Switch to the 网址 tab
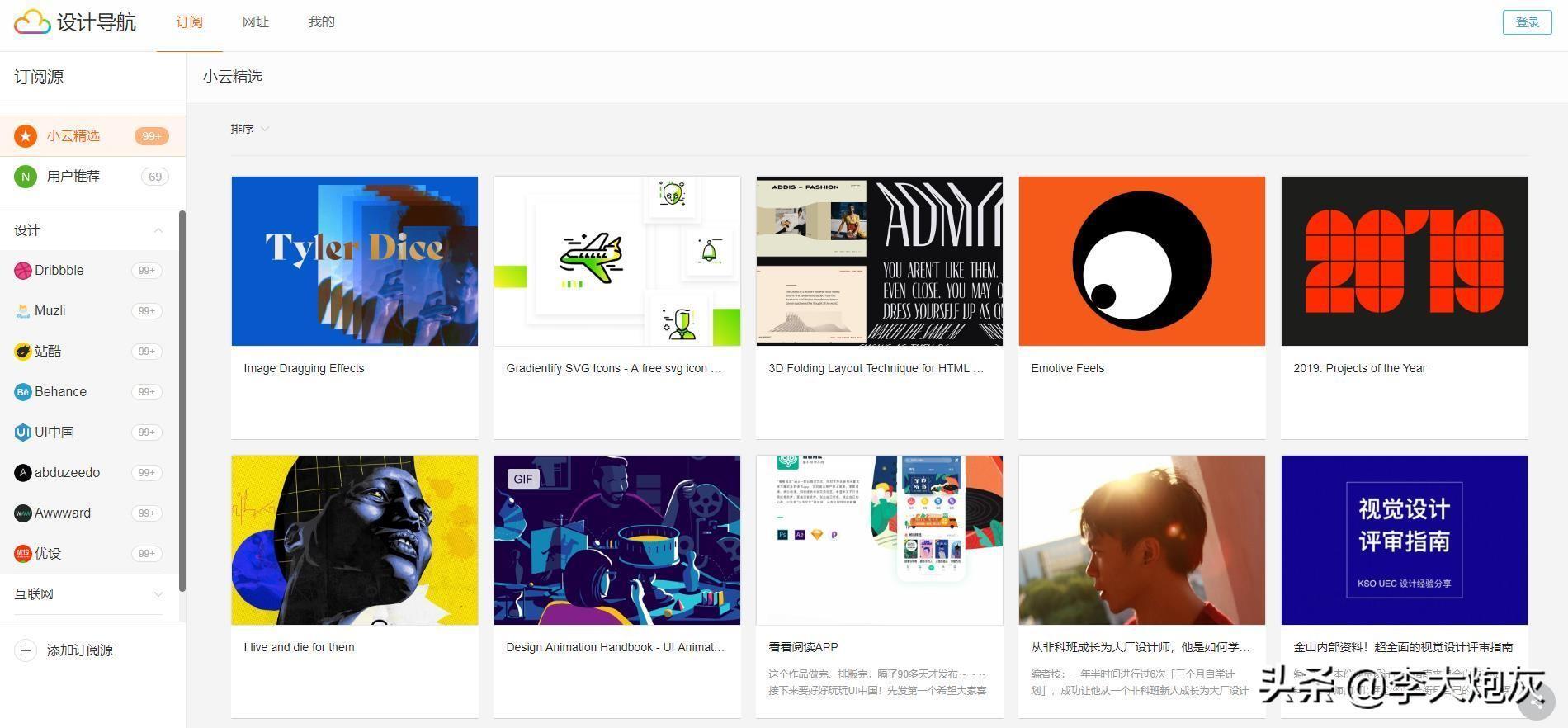The height and width of the screenshot is (728, 1568). point(255,22)
